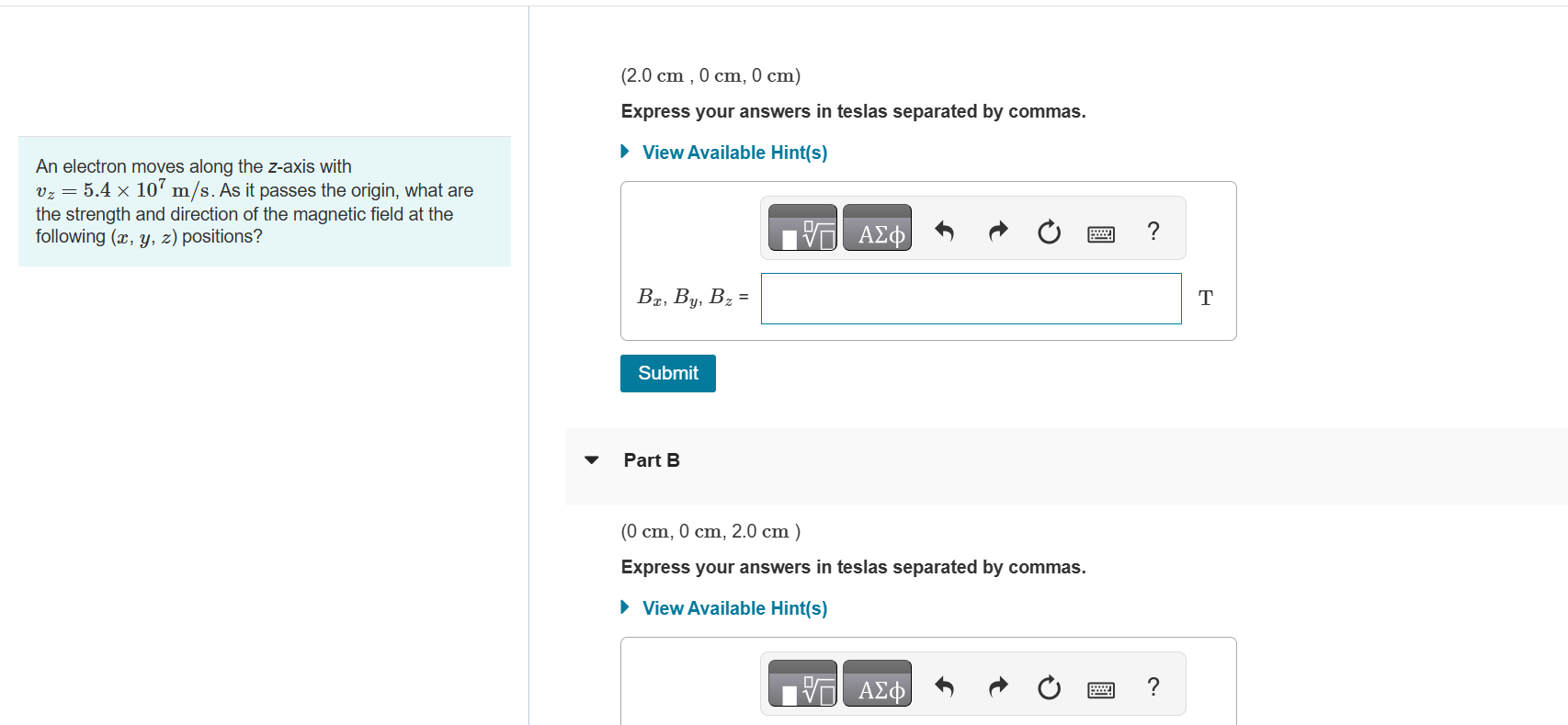Show keyboard shortcuts in Part B toolbar

(1101, 689)
